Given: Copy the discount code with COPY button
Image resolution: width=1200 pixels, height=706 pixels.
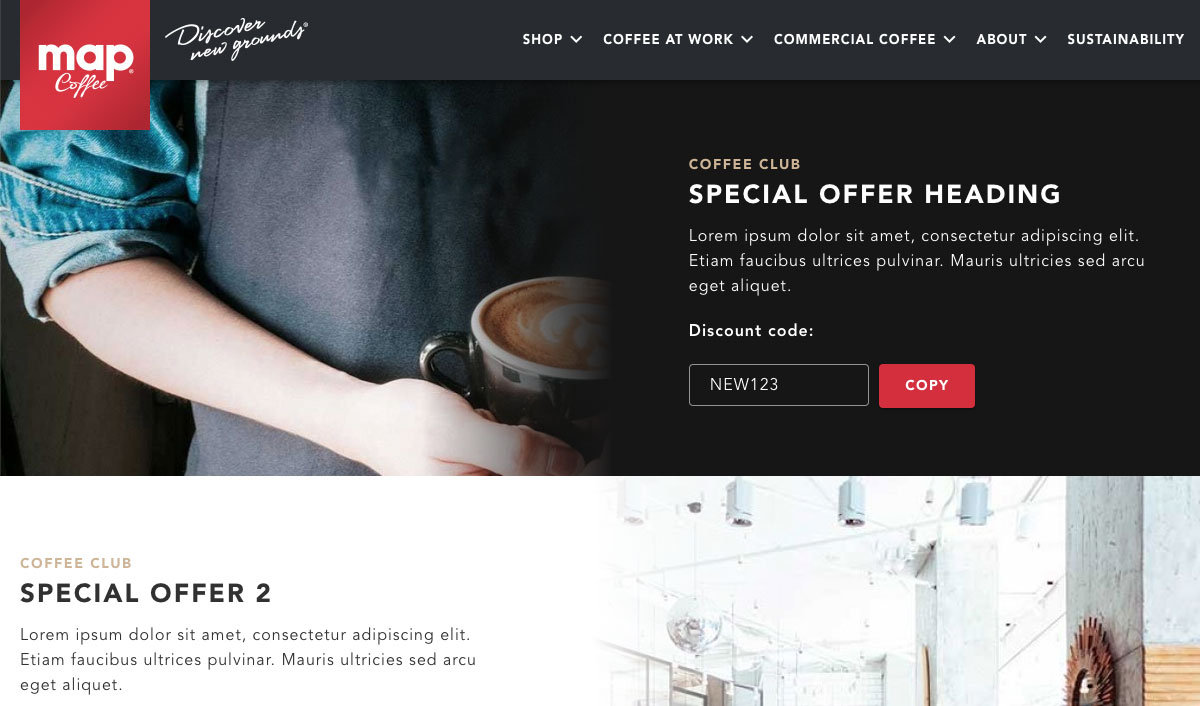Looking at the screenshot, I should [x=927, y=386].
